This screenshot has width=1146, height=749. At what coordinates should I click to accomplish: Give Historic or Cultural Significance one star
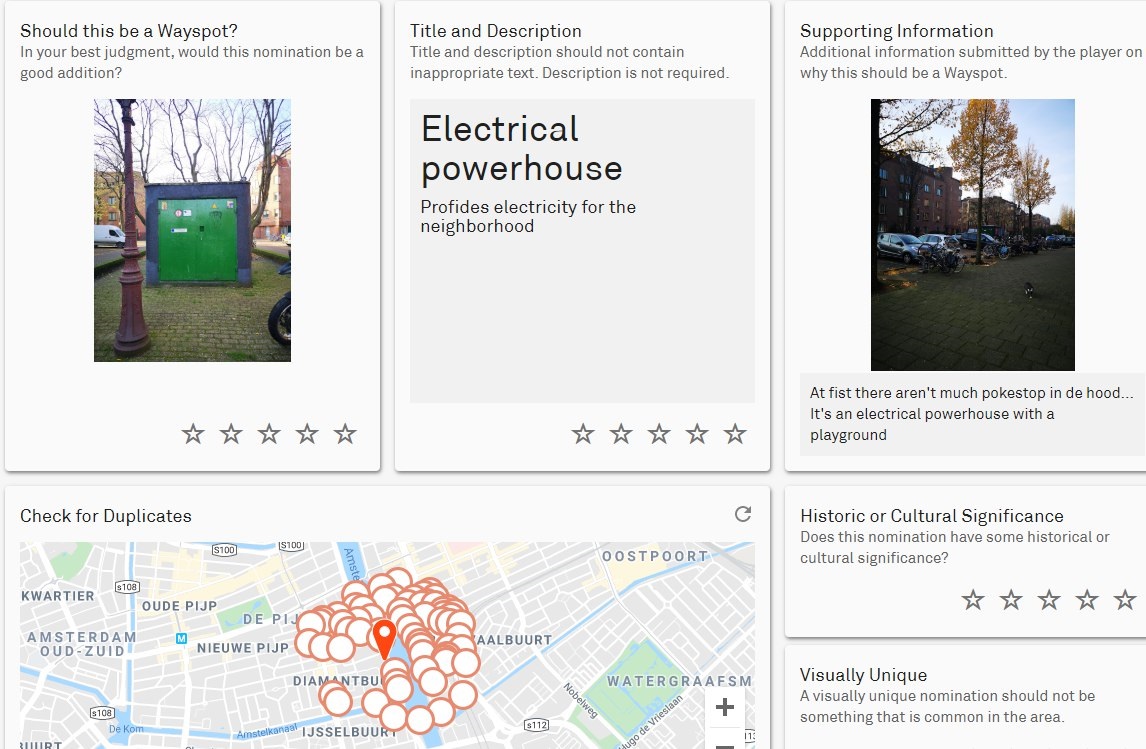click(x=973, y=600)
